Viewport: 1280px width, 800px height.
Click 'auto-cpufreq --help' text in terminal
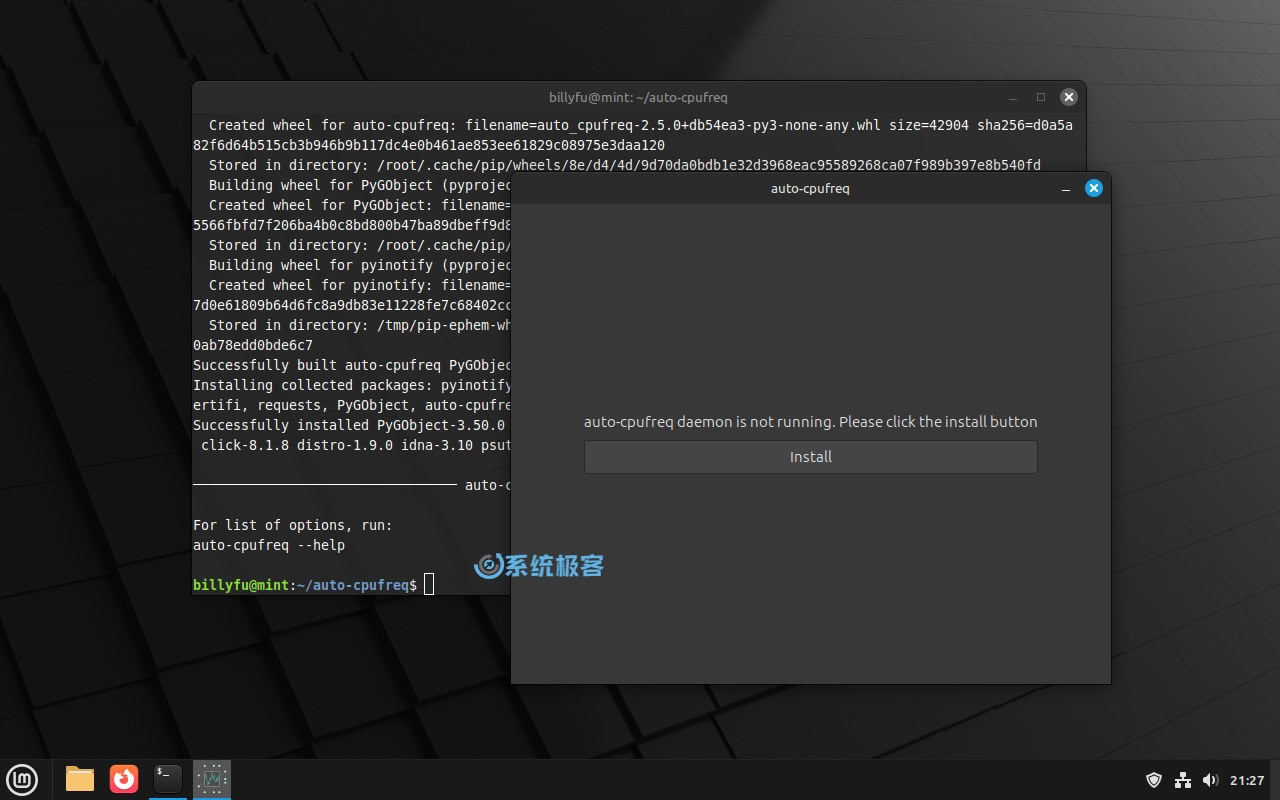click(x=269, y=545)
